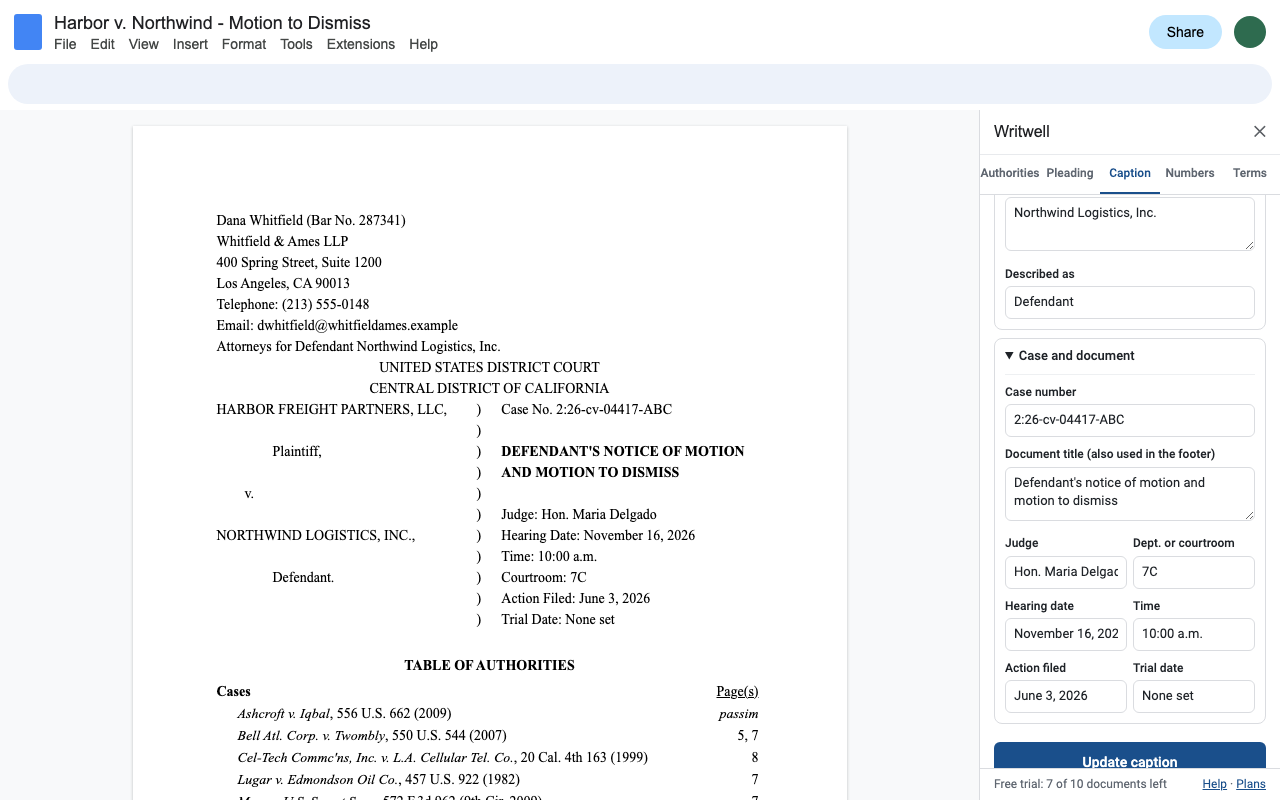
Task: Click the Case number input field
Action: click(x=1130, y=420)
